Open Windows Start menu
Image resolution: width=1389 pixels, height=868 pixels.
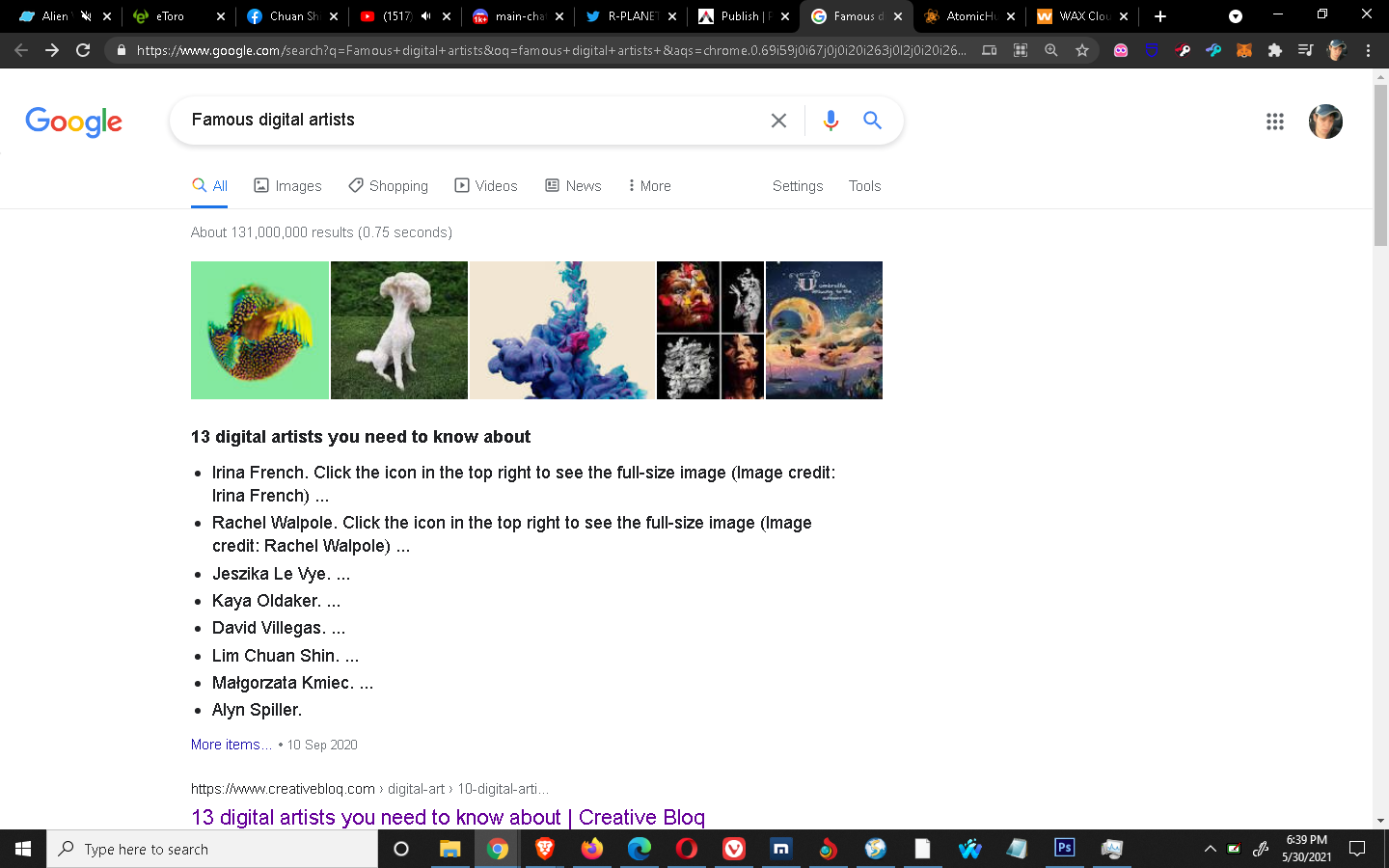coord(23,849)
